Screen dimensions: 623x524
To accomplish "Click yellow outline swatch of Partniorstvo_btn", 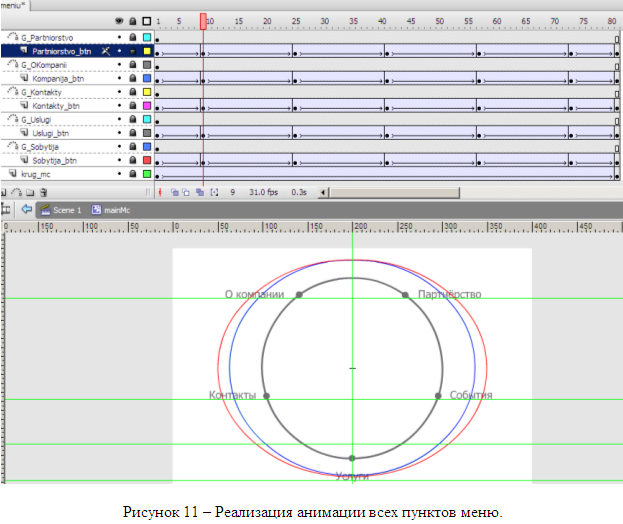I will pos(147,51).
